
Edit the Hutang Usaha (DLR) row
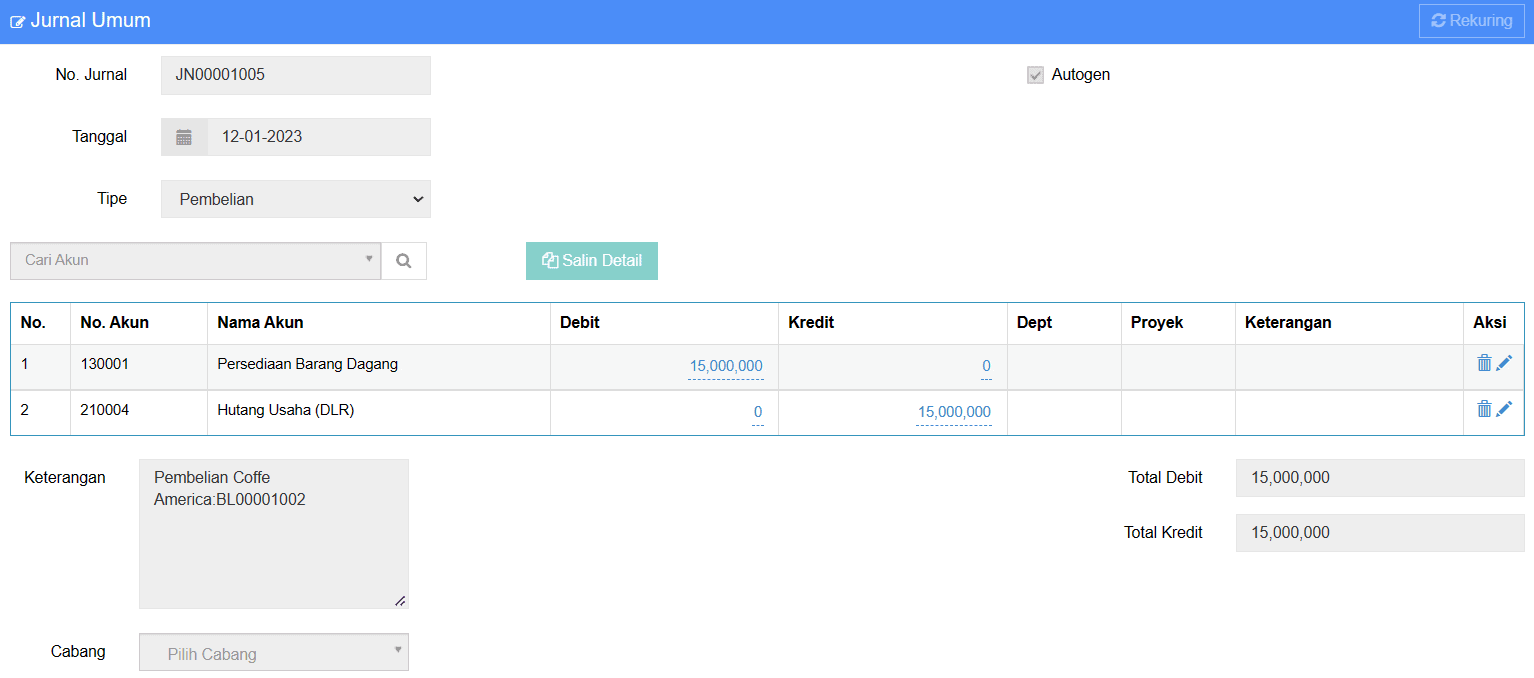[1504, 409]
